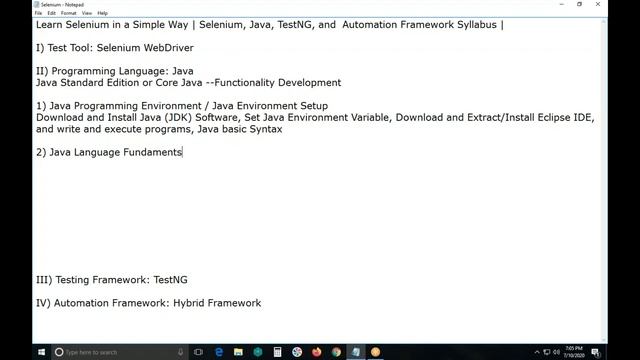
Task: Switch to Notepad taskbar icon
Action: tap(356, 352)
